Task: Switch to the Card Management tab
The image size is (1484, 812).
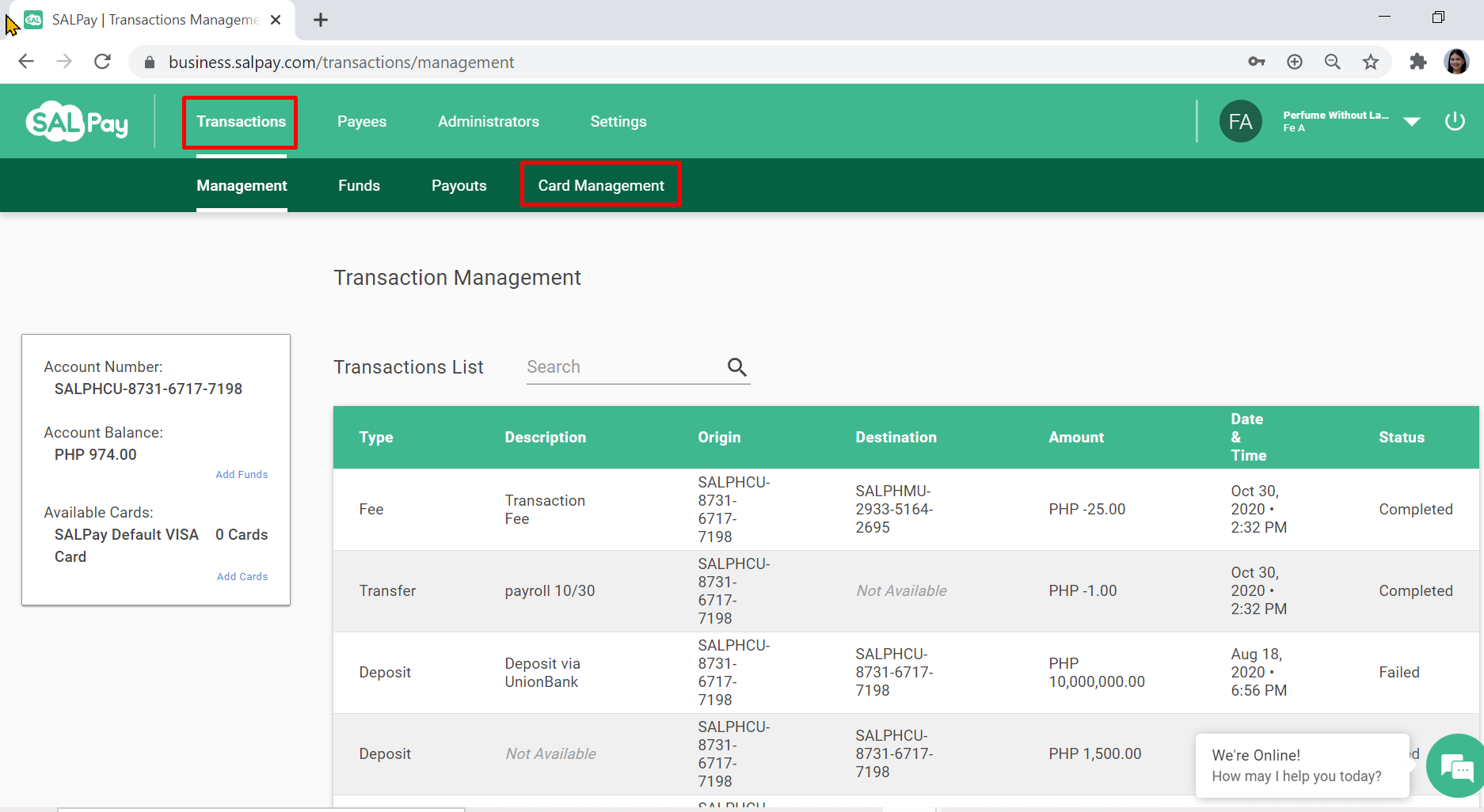Action: (601, 185)
